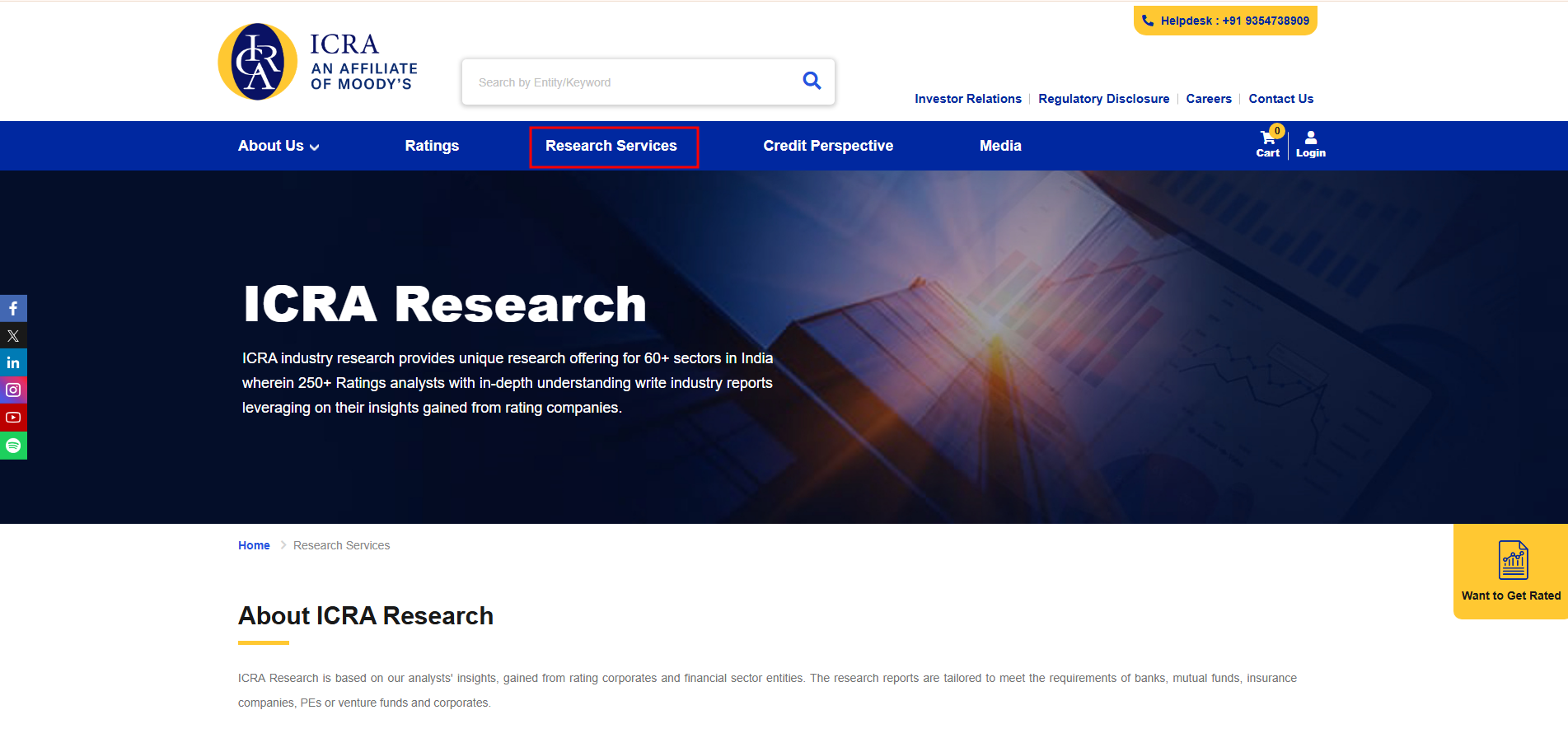Open the Facebook social sidebar icon

(x=13, y=309)
